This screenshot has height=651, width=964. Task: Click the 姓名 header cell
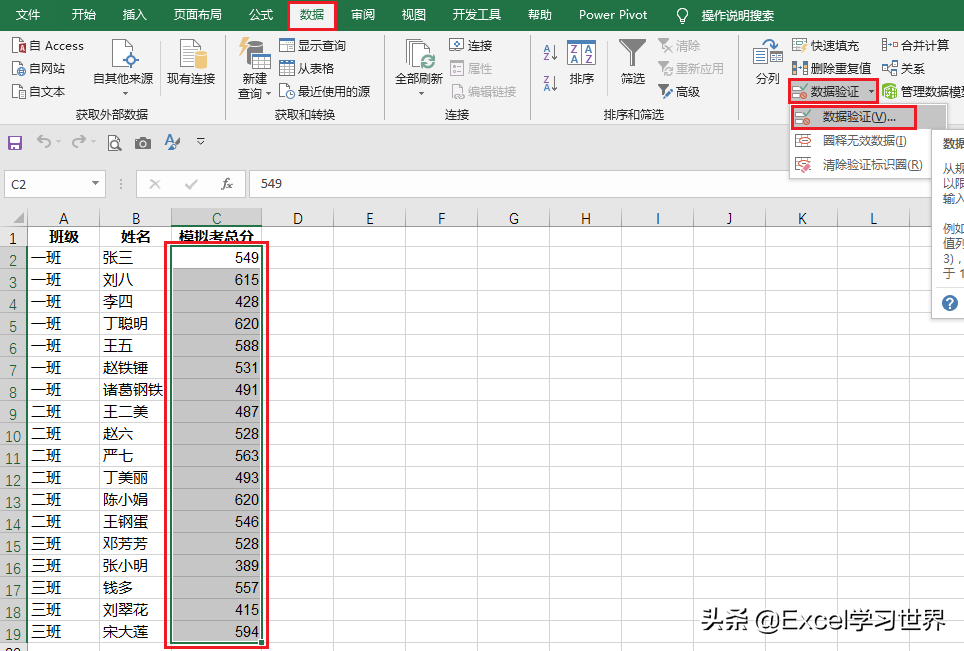pos(135,237)
